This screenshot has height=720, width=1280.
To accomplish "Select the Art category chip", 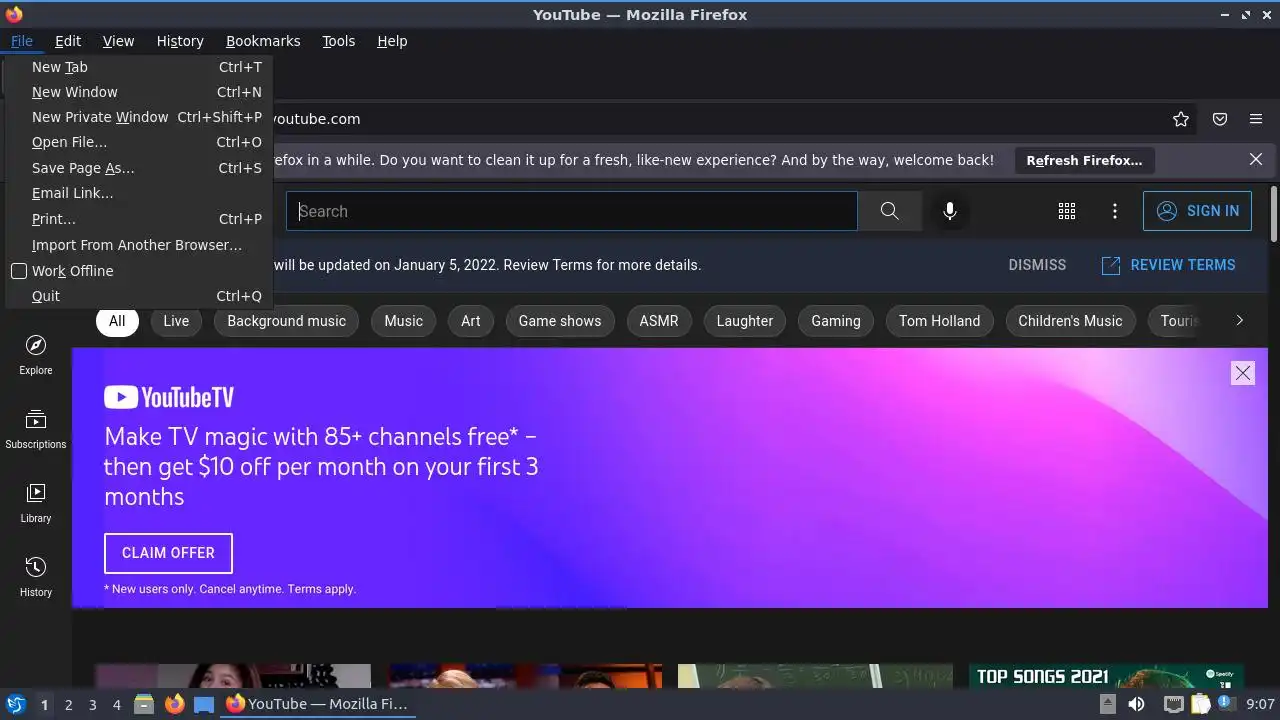I will click(x=471, y=321).
